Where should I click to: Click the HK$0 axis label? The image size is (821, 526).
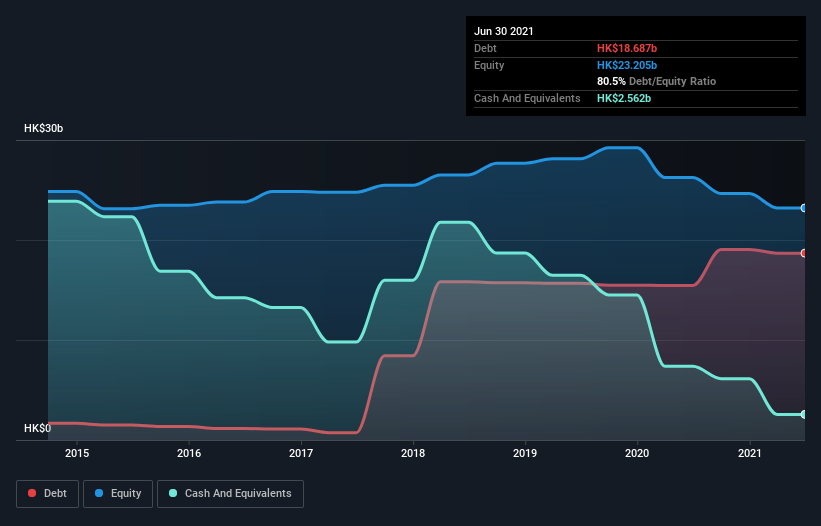tap(38, 429)
